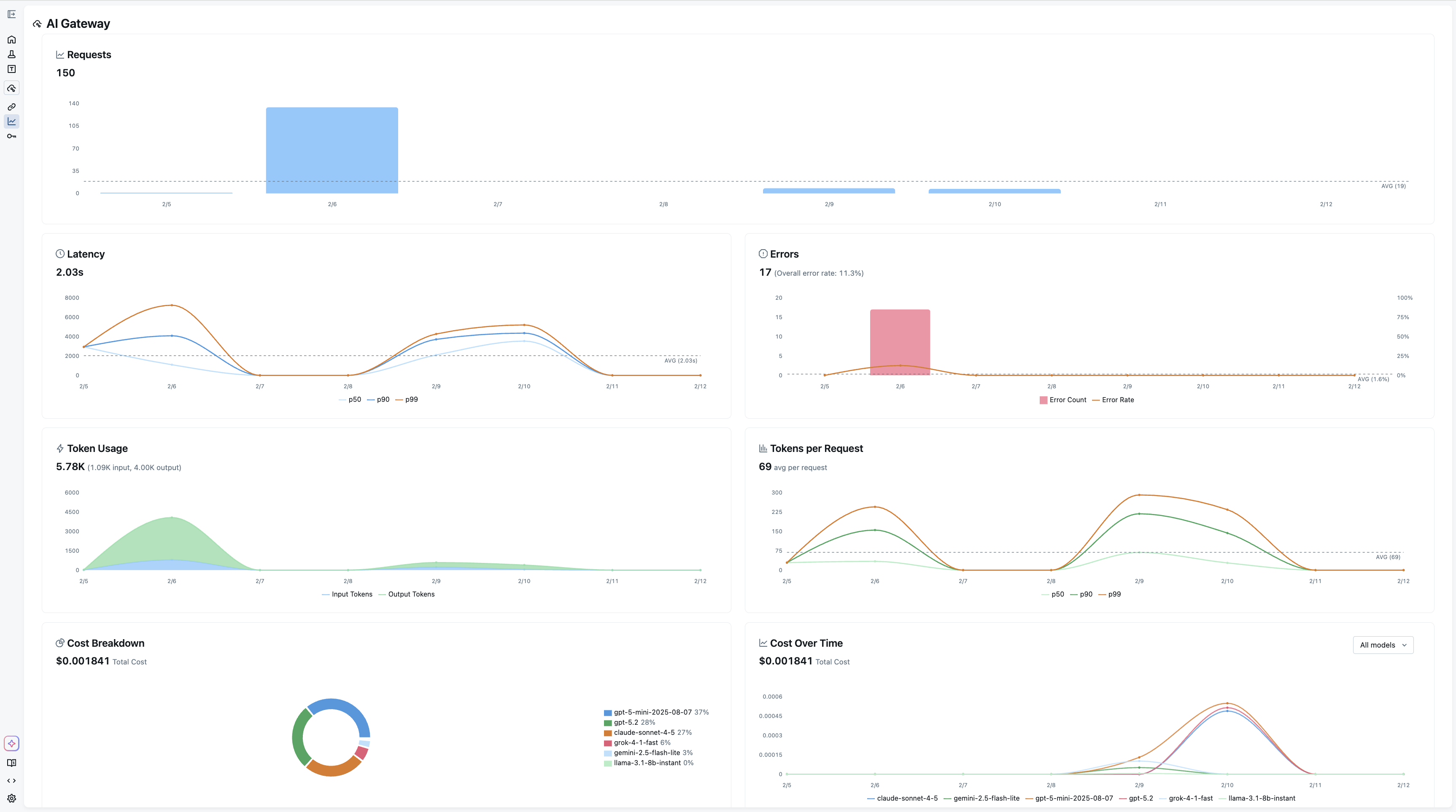Open the AI Gateway cloud icon in sidebar

12,88
